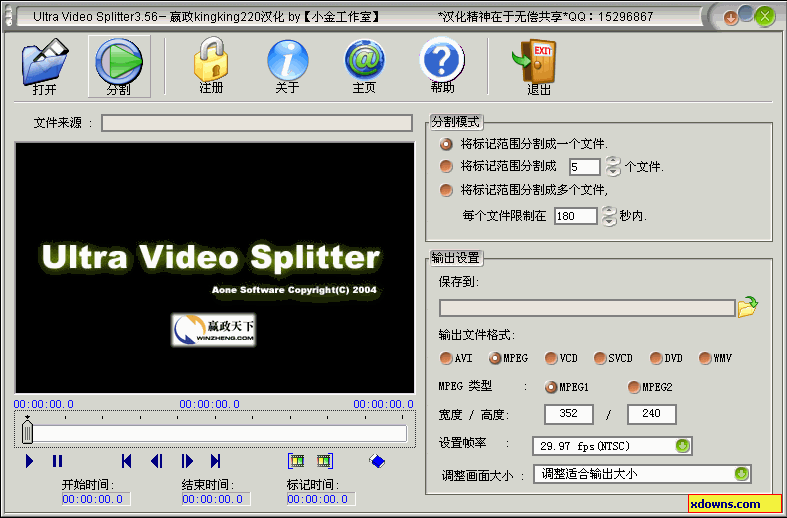Open the 设置帧率 frame rate dropdown

[x=683, y=446]
